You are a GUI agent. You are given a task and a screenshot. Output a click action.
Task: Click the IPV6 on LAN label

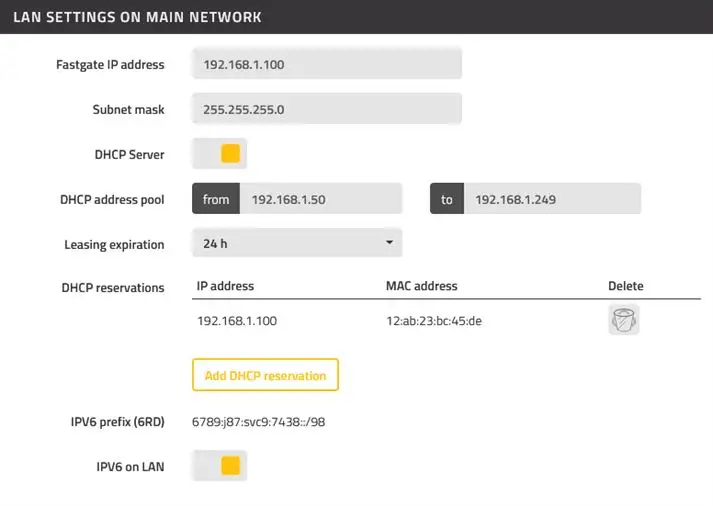click(130, 467)
